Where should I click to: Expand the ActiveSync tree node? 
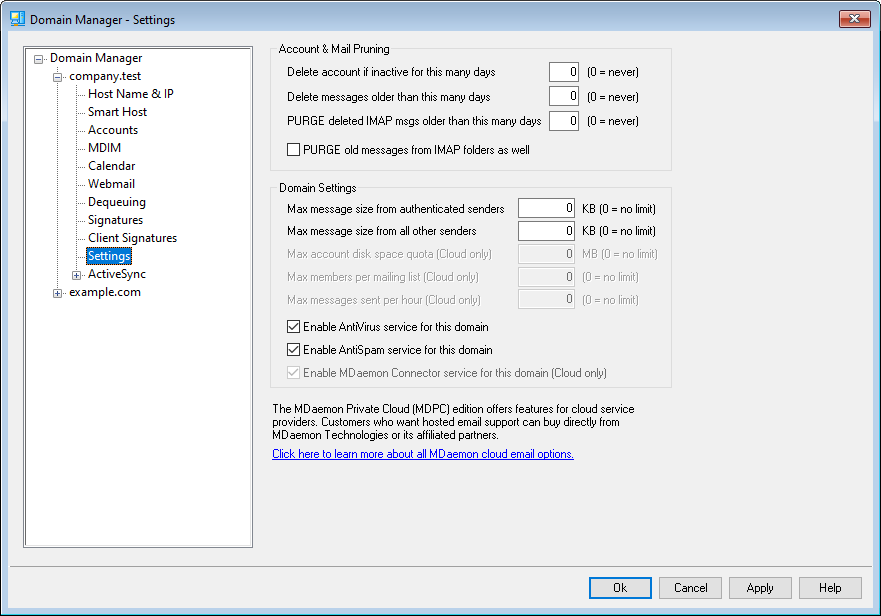(x=77, y=274)
